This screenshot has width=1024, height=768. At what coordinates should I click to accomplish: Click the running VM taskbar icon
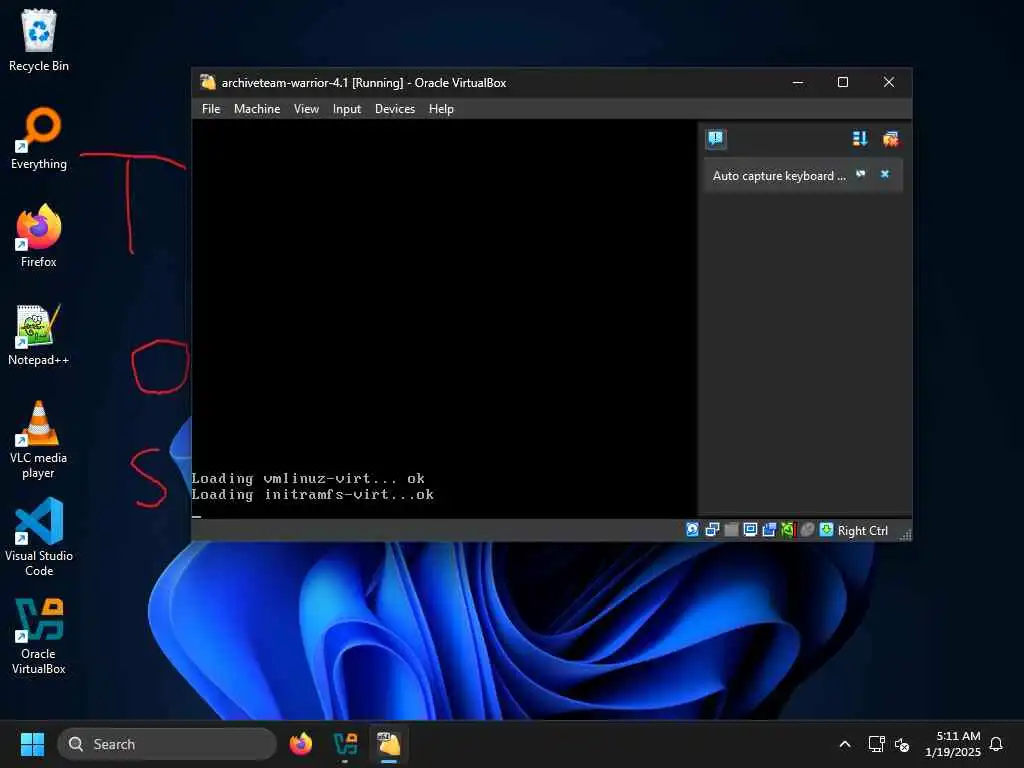(389, 744)
